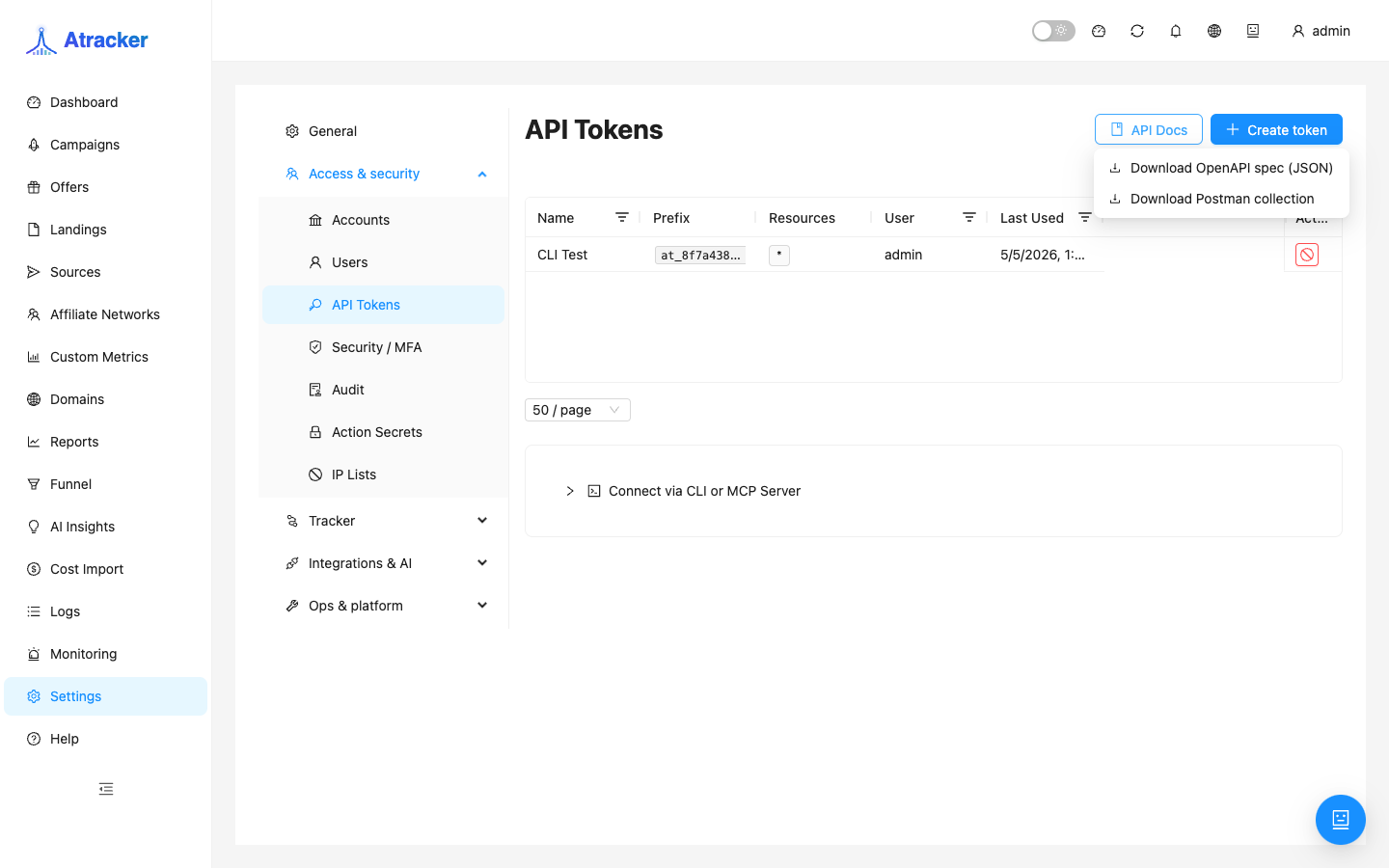The width and height of the screenshot is (1389, 868).
Task: Collapse the Access & security section
Action: 383,174
